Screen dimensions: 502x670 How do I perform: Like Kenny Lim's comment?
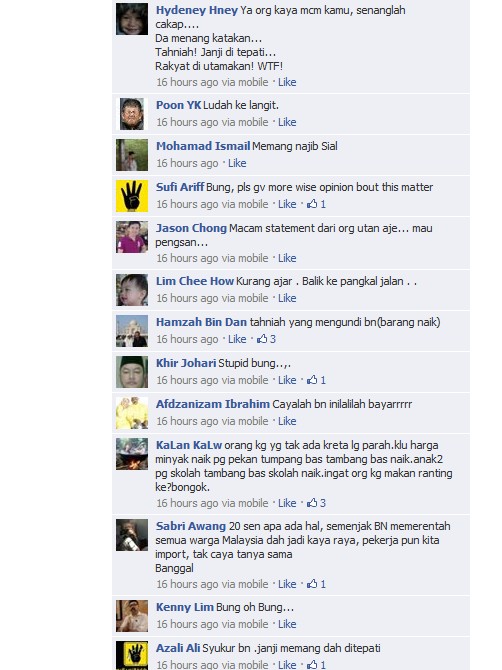pyautogui.click(x=287, y=624)
